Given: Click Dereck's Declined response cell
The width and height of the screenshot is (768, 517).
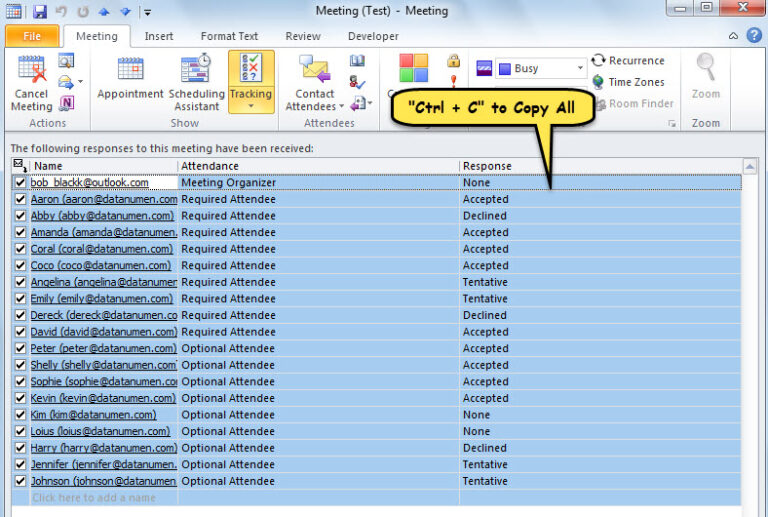Looking at the screenshot, I should tap(600, 315).
